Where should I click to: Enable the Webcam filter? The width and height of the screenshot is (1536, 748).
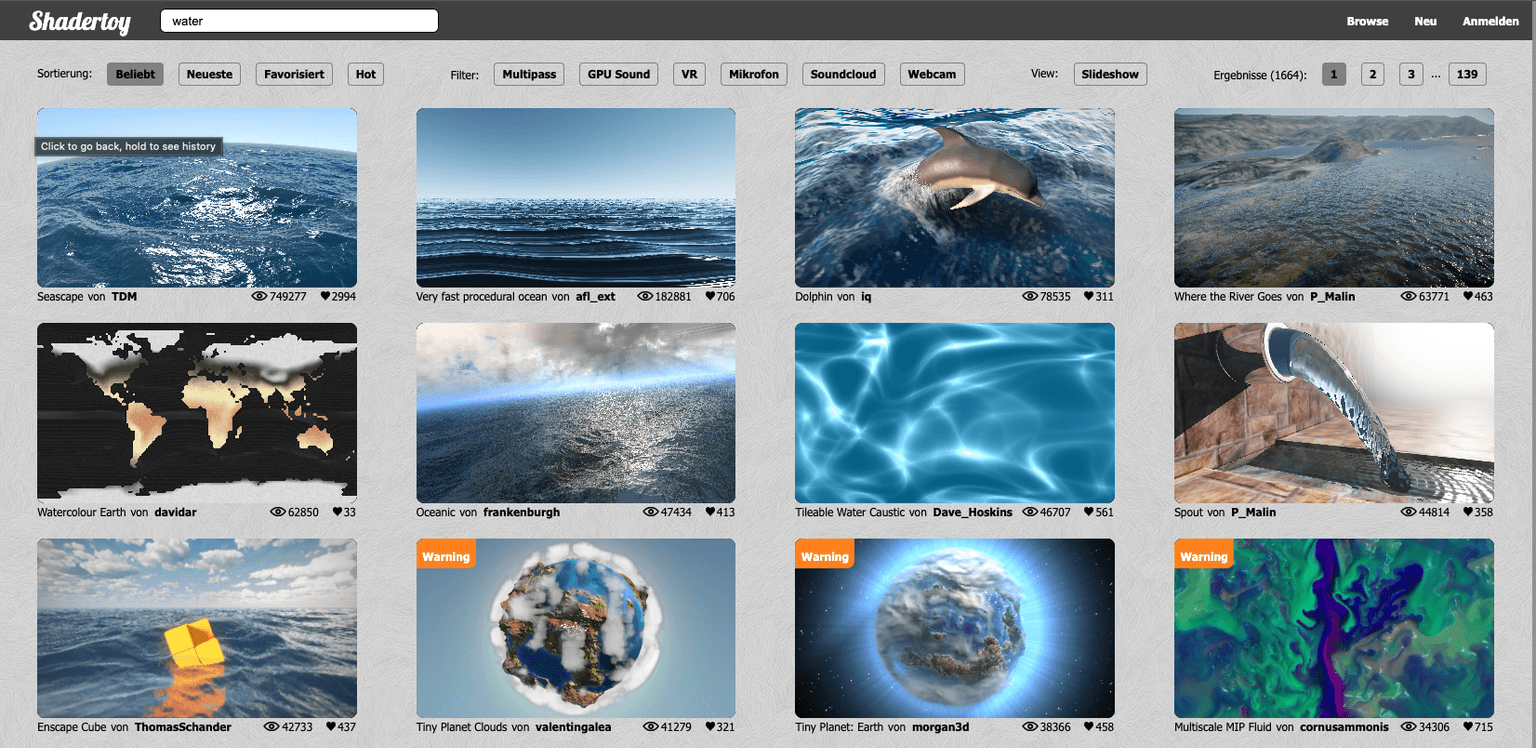click(931, 73)
